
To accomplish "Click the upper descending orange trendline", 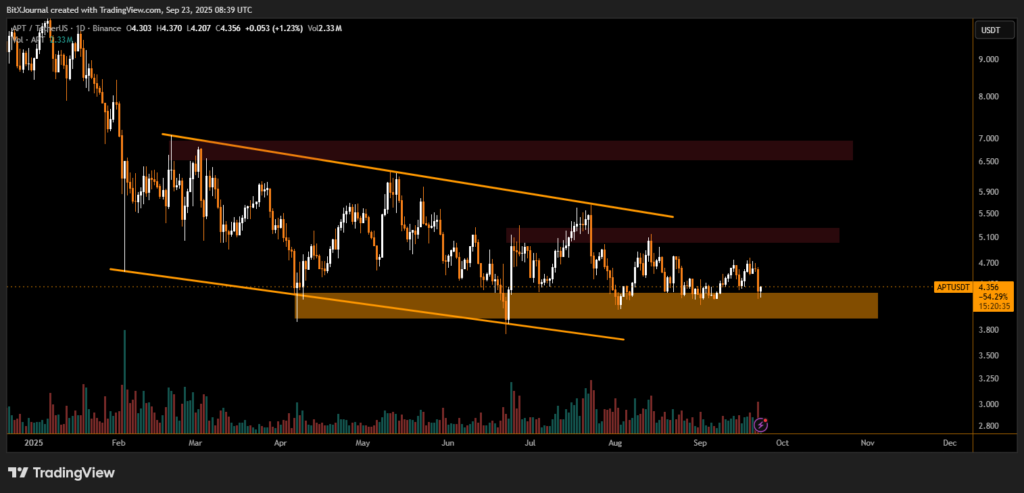I will pos(420,177).
